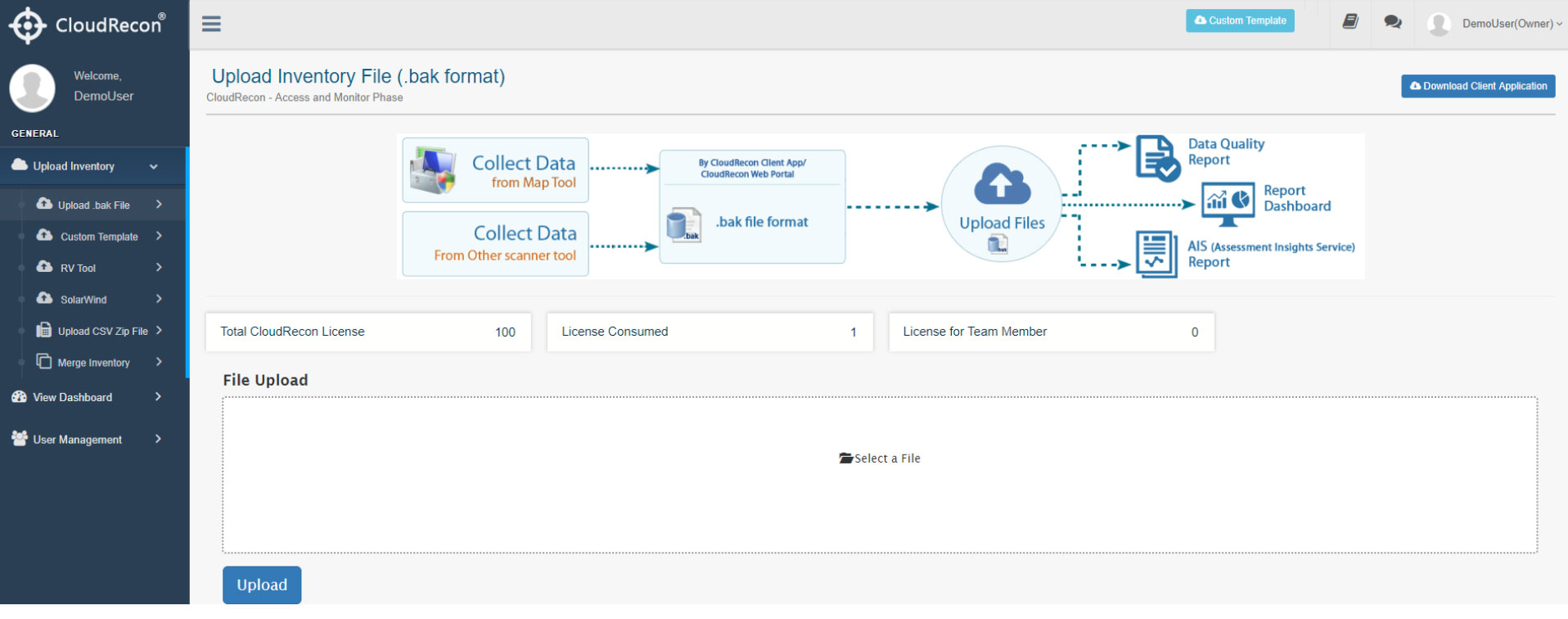
Task: Click the blue Upload button
Action: [262, 585]
